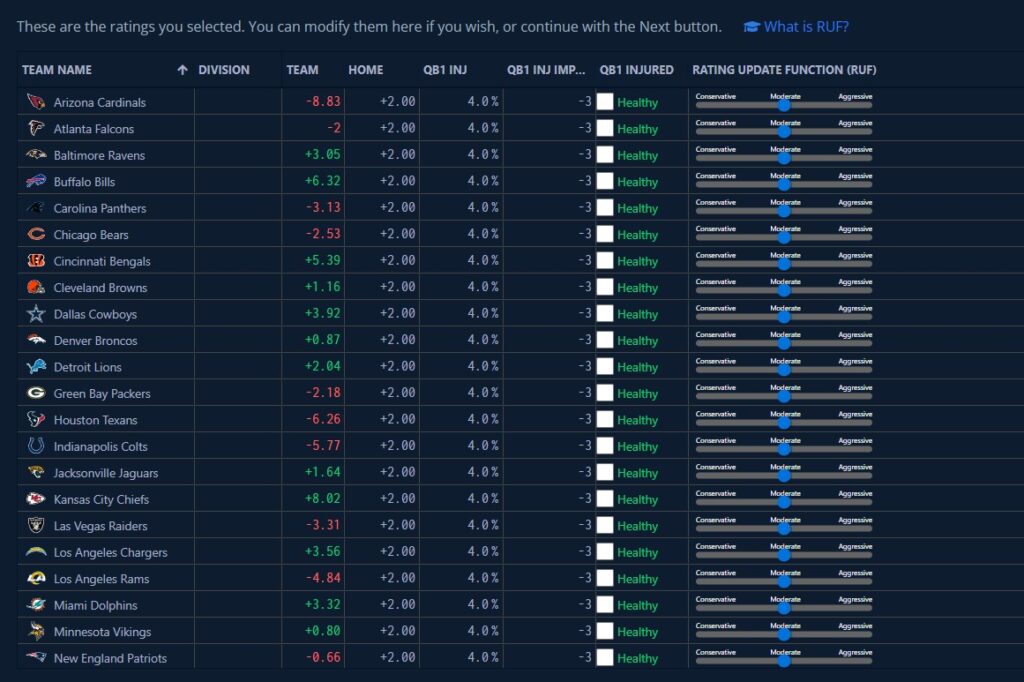Click the Rating Update Function (RUF) header
This screenshot has height=682, width=1024.
tap(784, 70)
